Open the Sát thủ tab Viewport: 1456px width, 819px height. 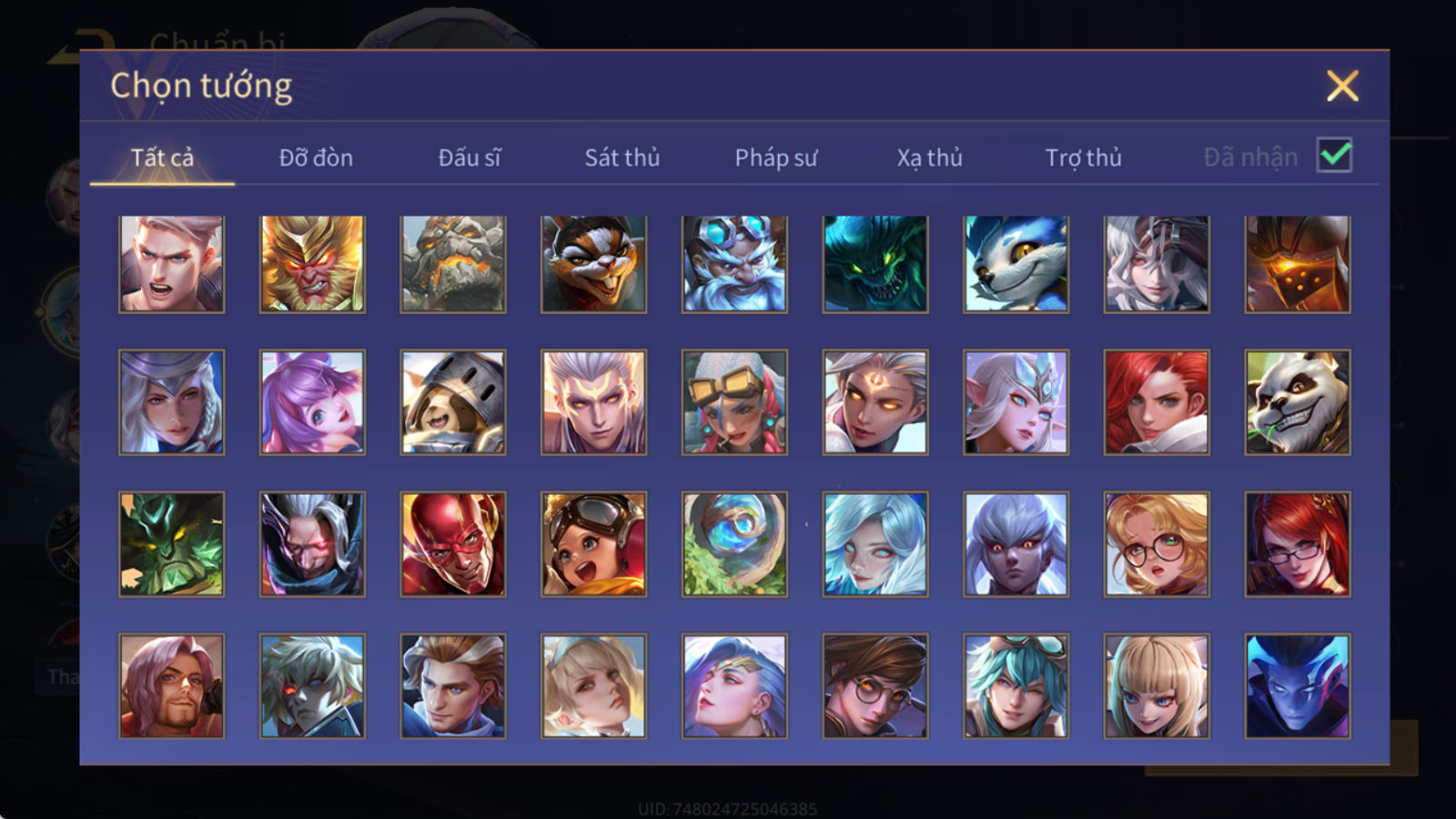pos(622,157)
